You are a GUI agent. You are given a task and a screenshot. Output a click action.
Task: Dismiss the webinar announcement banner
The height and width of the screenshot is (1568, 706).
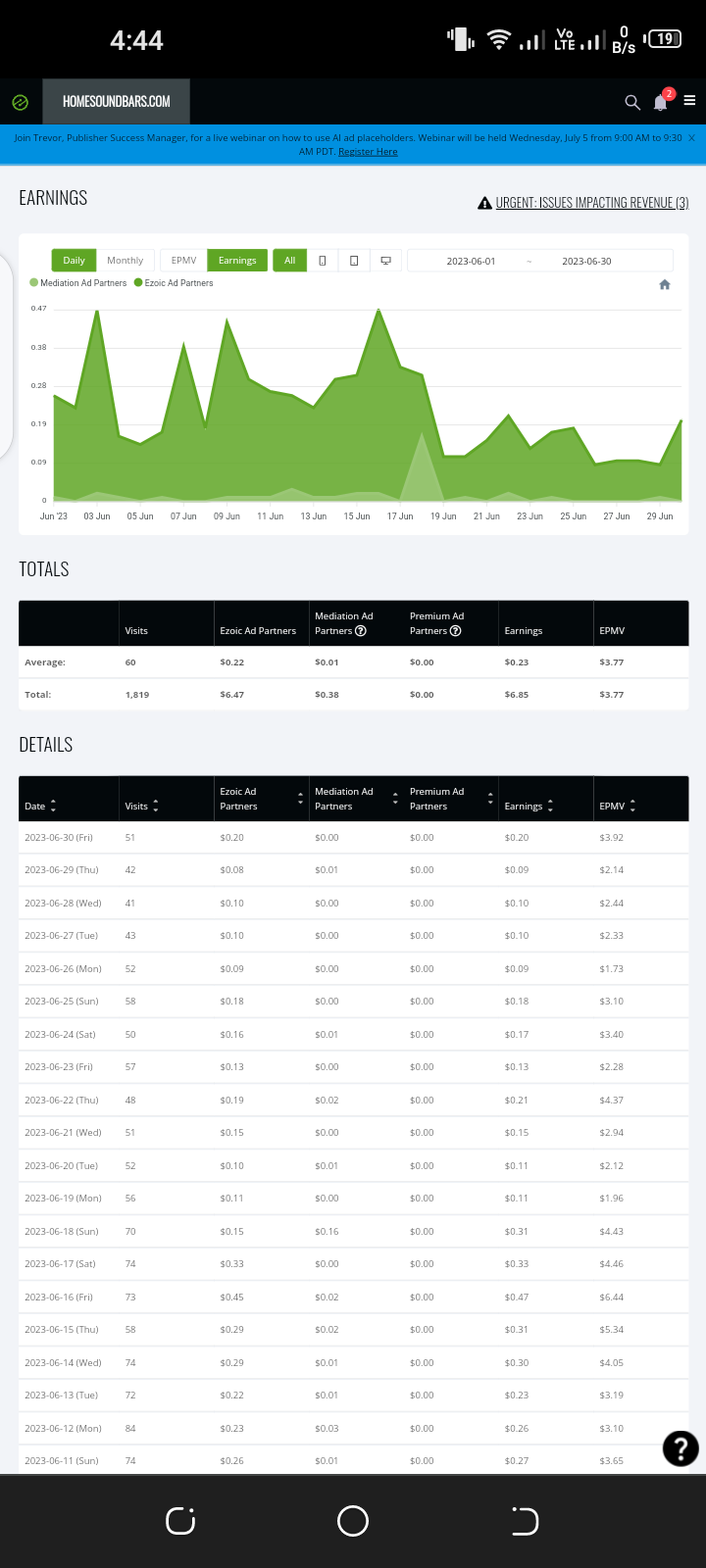click(691, 138)
